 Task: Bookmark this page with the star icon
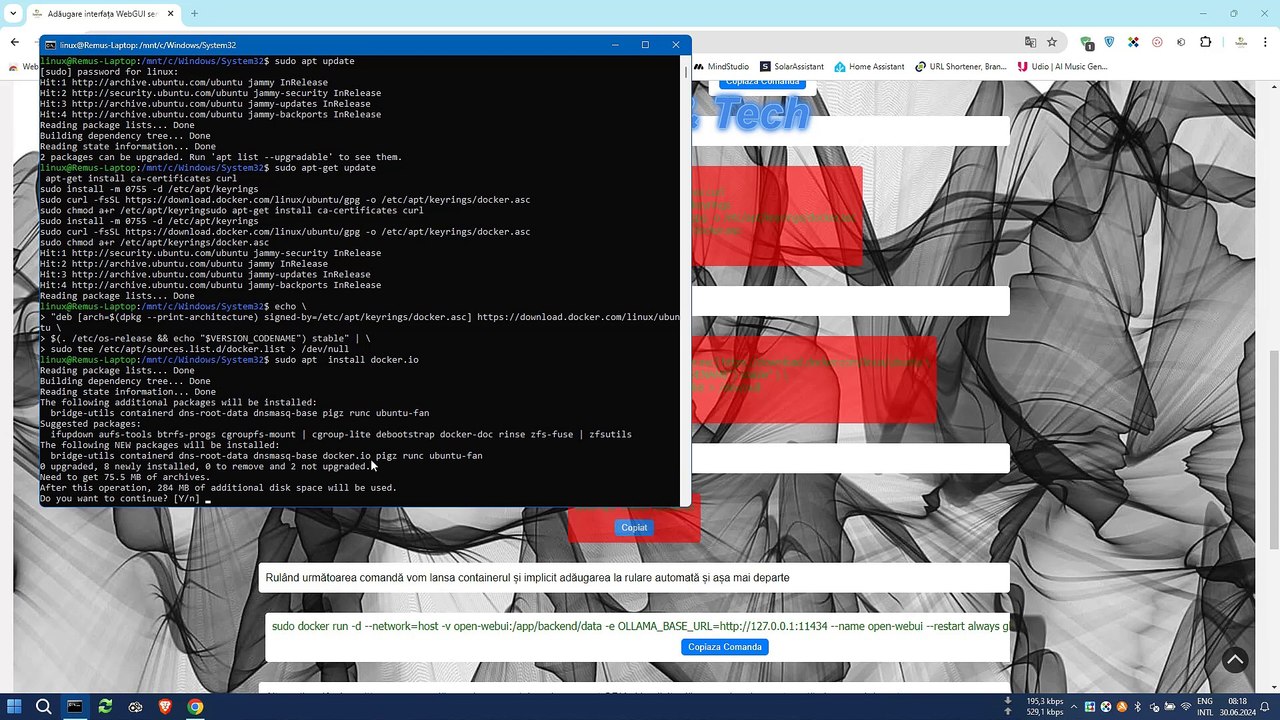[x=1052, y=42]
